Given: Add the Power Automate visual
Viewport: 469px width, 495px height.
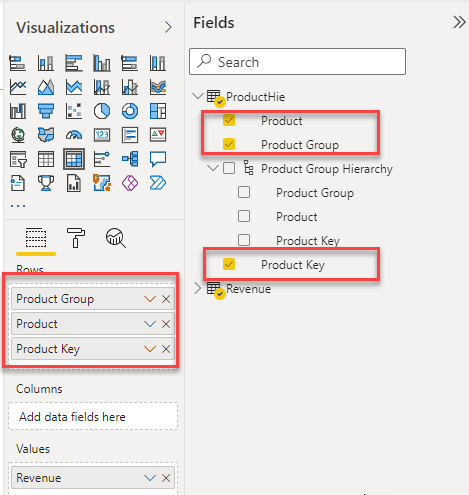Looking at the screenshot, I should click(x=158, y=183).
